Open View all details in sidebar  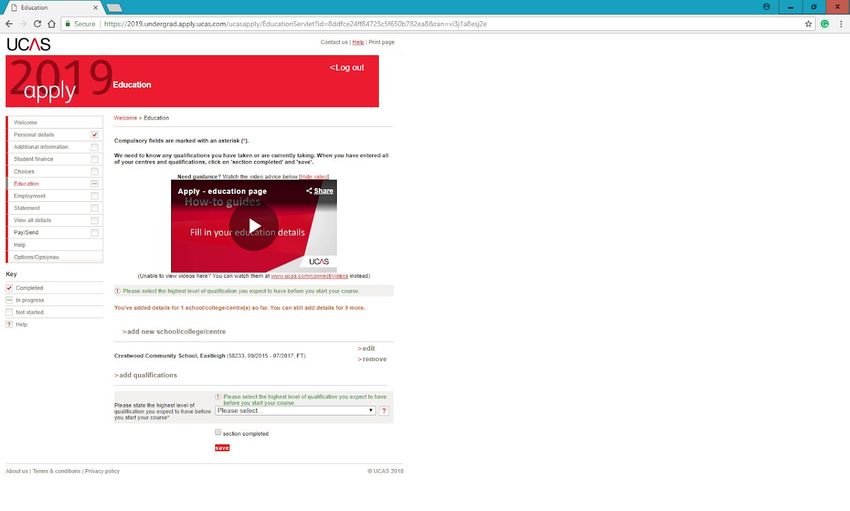pos(33,220)
